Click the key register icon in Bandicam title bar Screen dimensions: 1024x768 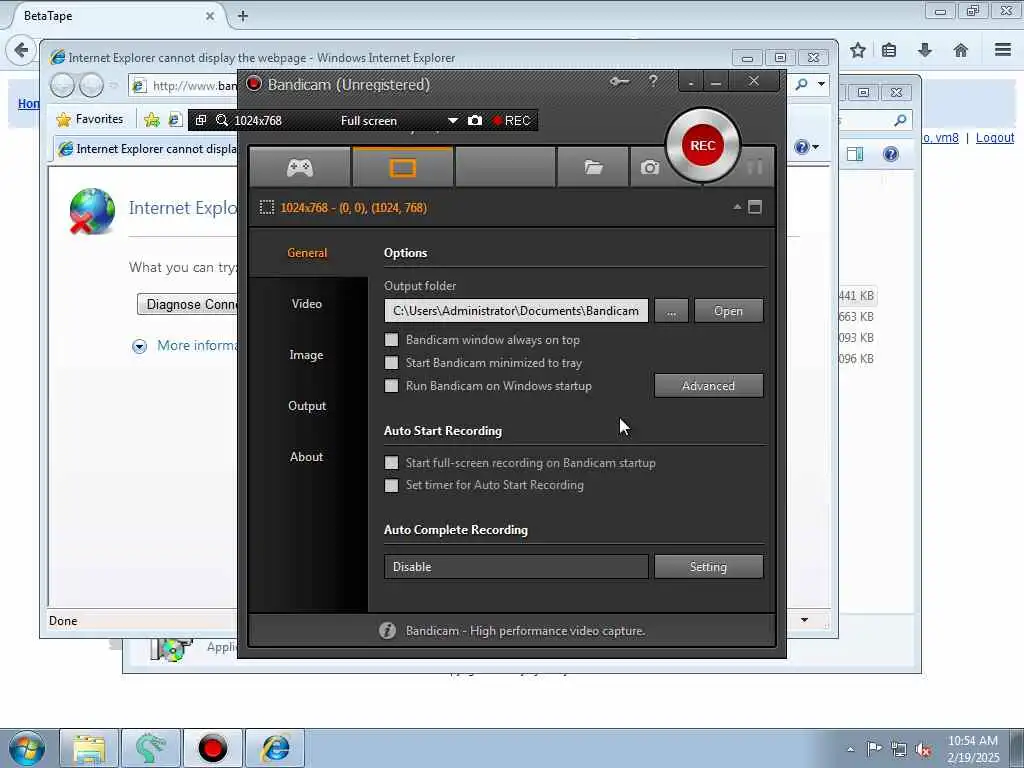click(x=619, y=82)
